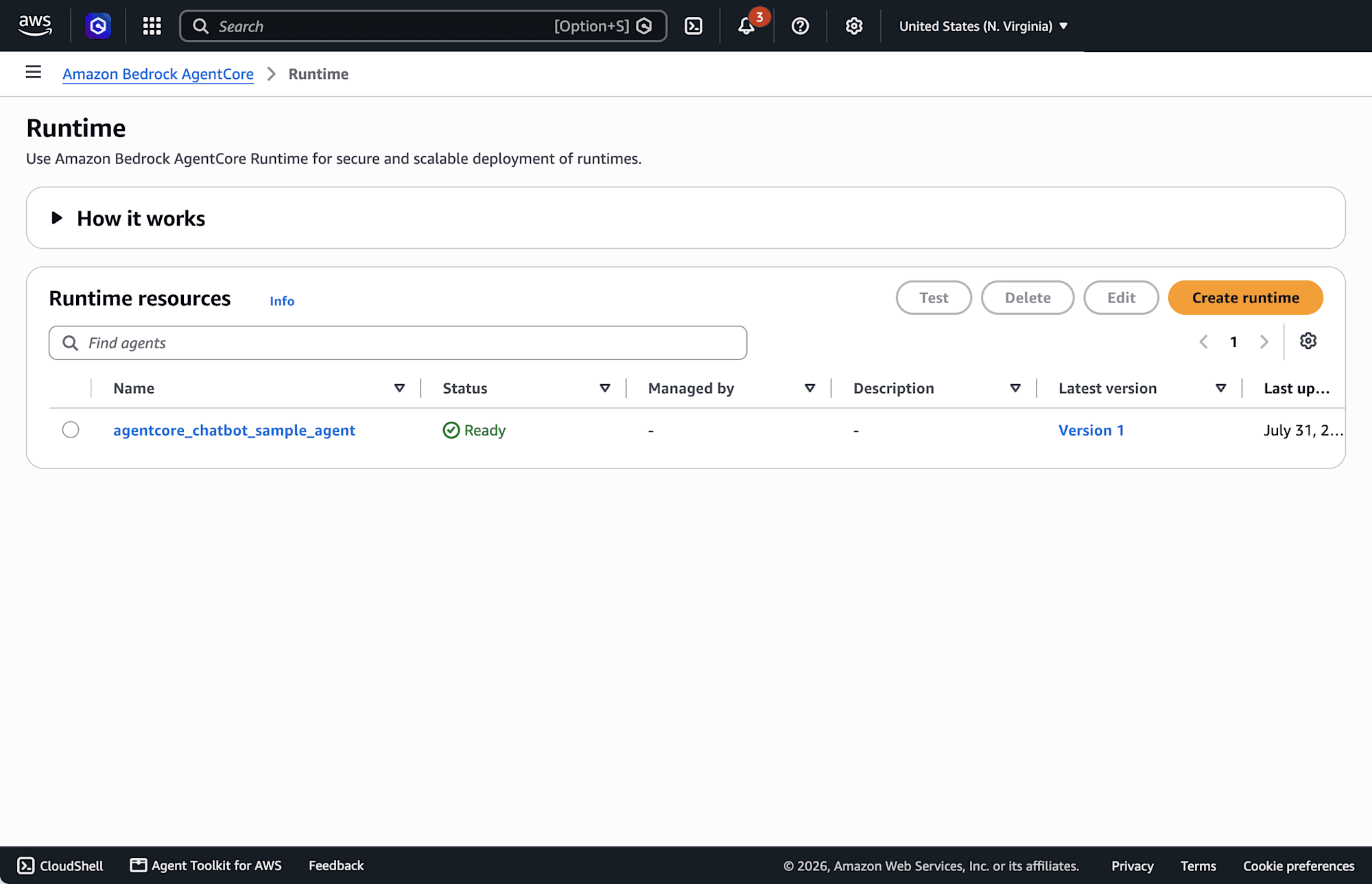Click the green Ready status check icon
Screen dimensions: 1372x884
451,430
